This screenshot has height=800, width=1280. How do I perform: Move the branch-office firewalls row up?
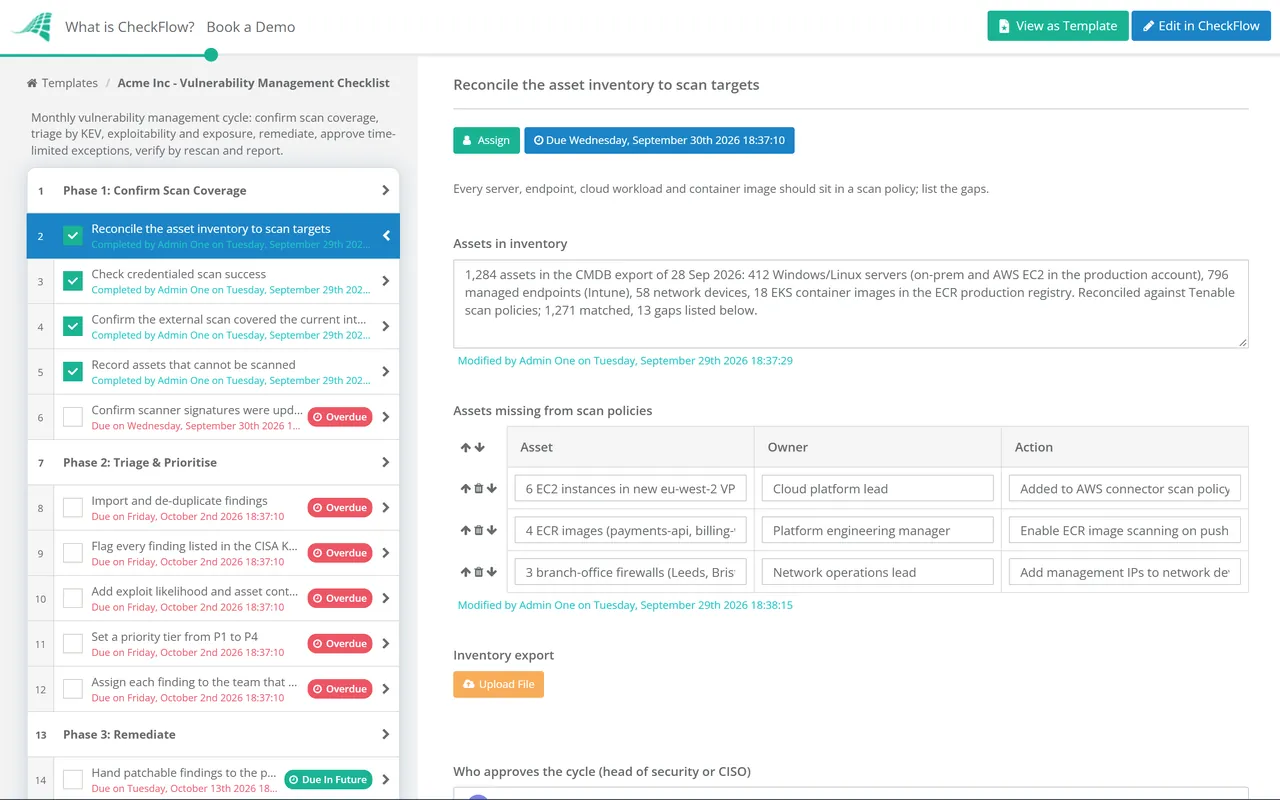click(x=465, y=573)
